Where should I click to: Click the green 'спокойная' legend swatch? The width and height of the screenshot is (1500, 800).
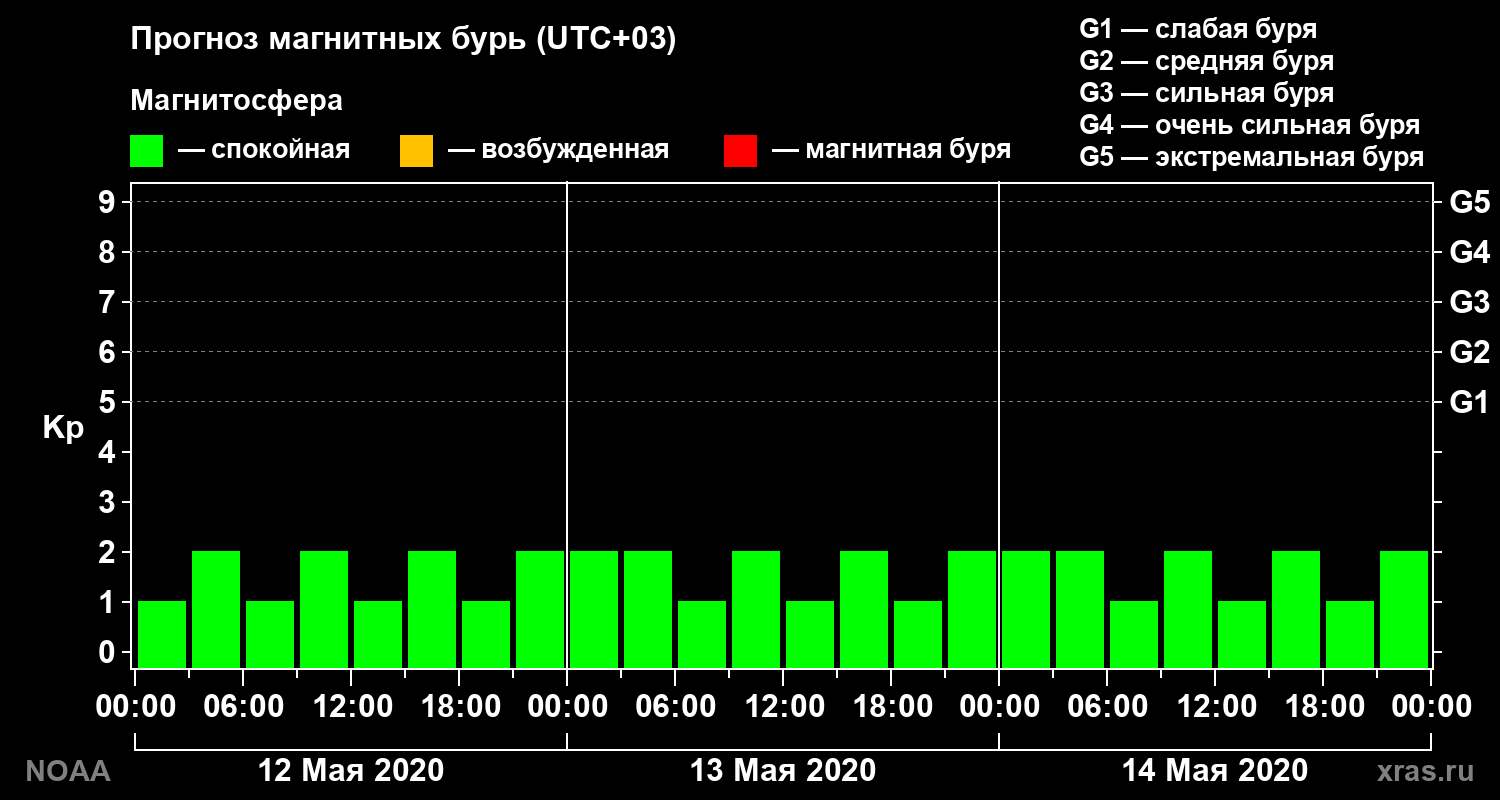pyautogui.click(x=147, y=151)
